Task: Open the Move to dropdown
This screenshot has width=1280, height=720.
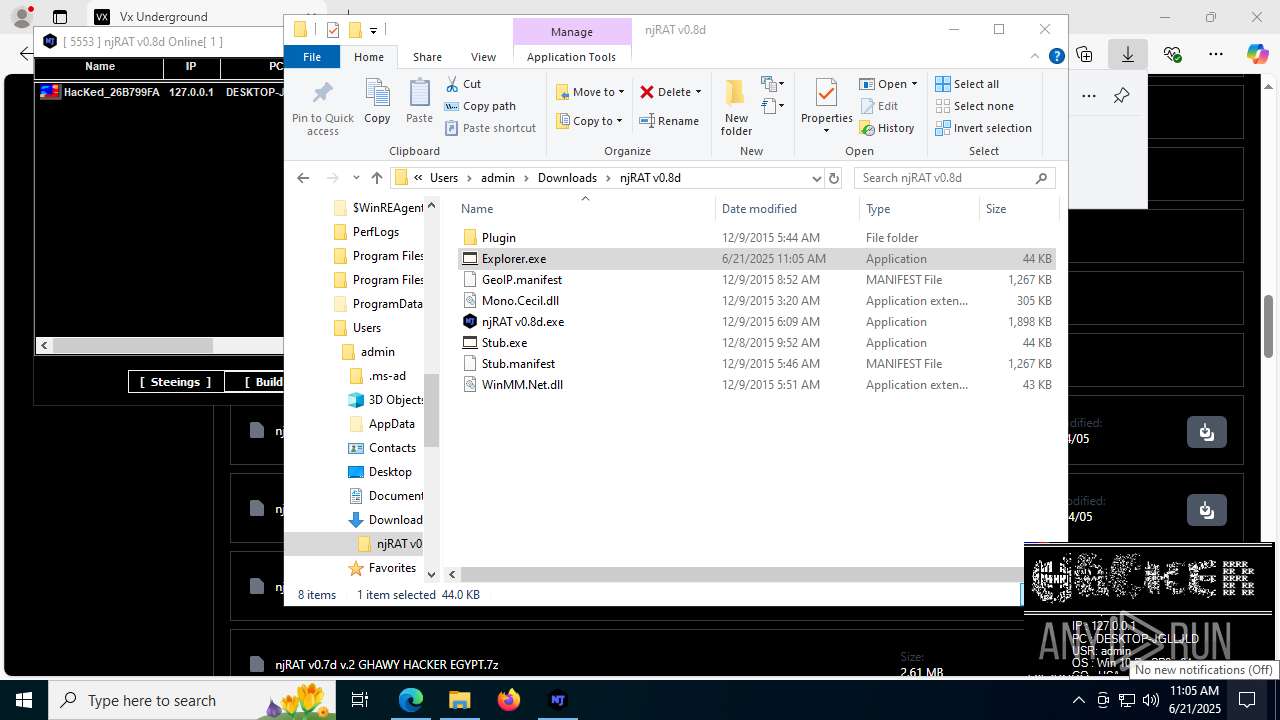Action: click(x=590, y=92)
